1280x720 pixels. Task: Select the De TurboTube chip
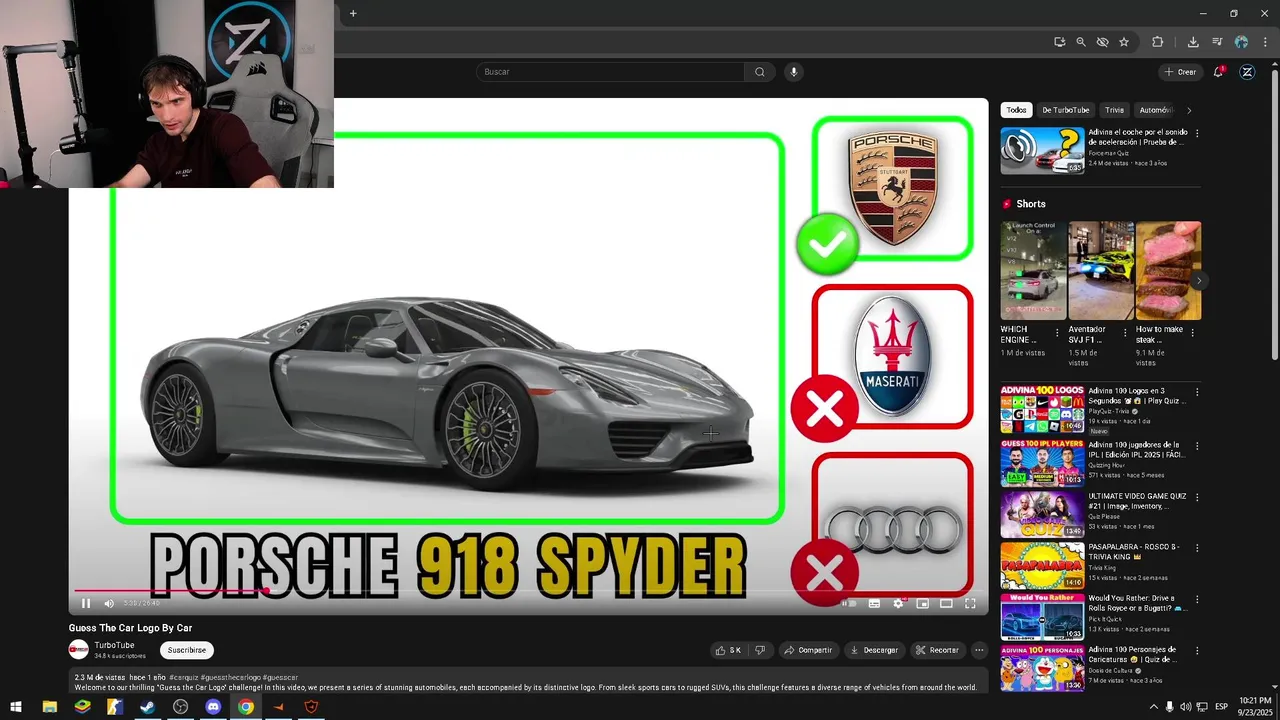tap(1066, 110)
